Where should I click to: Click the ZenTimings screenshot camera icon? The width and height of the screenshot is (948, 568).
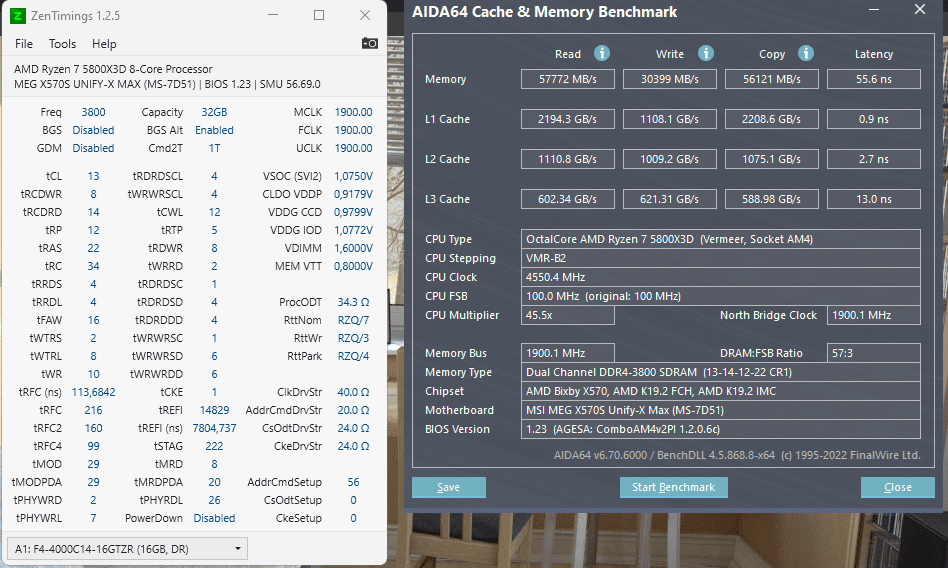click(369, 44)
